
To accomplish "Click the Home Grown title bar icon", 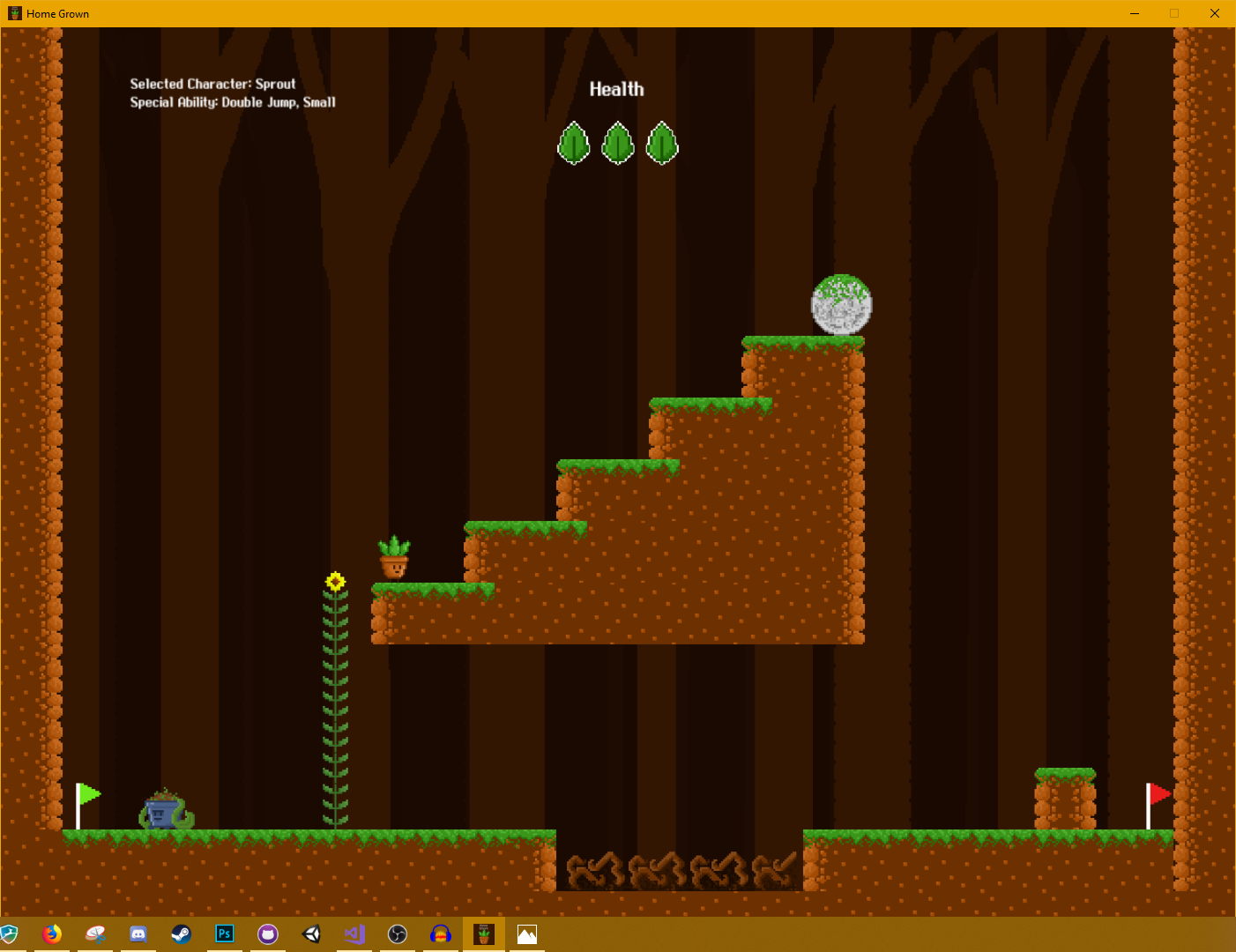I will tap(13, 13).
